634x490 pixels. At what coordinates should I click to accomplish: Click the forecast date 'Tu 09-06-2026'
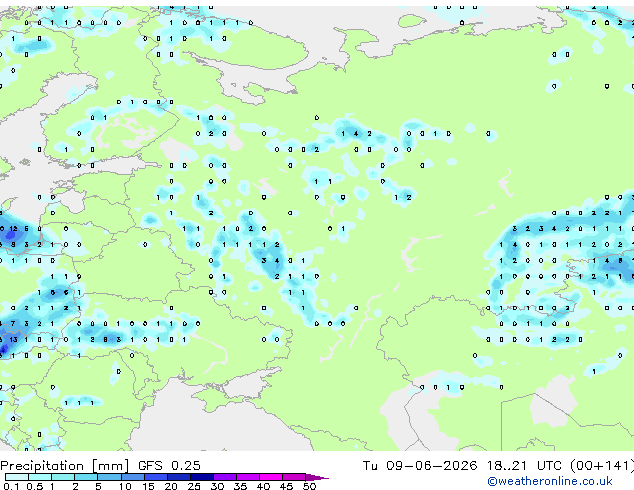[x=420, y=466]
